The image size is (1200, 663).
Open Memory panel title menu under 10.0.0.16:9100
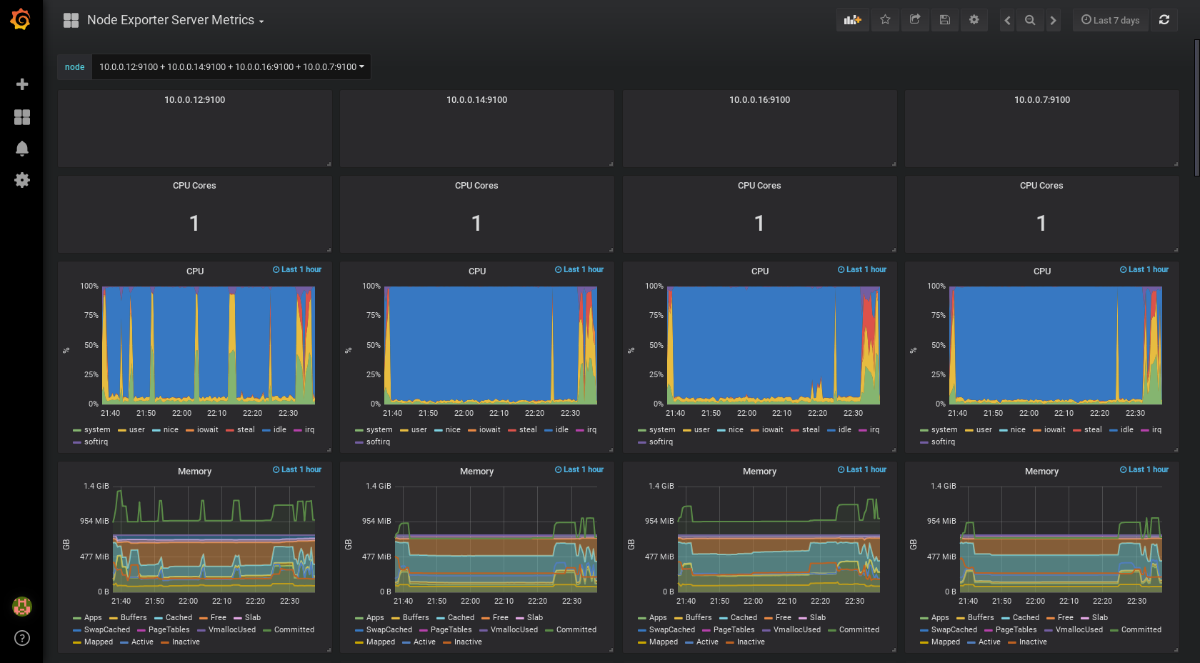point(760,471)
